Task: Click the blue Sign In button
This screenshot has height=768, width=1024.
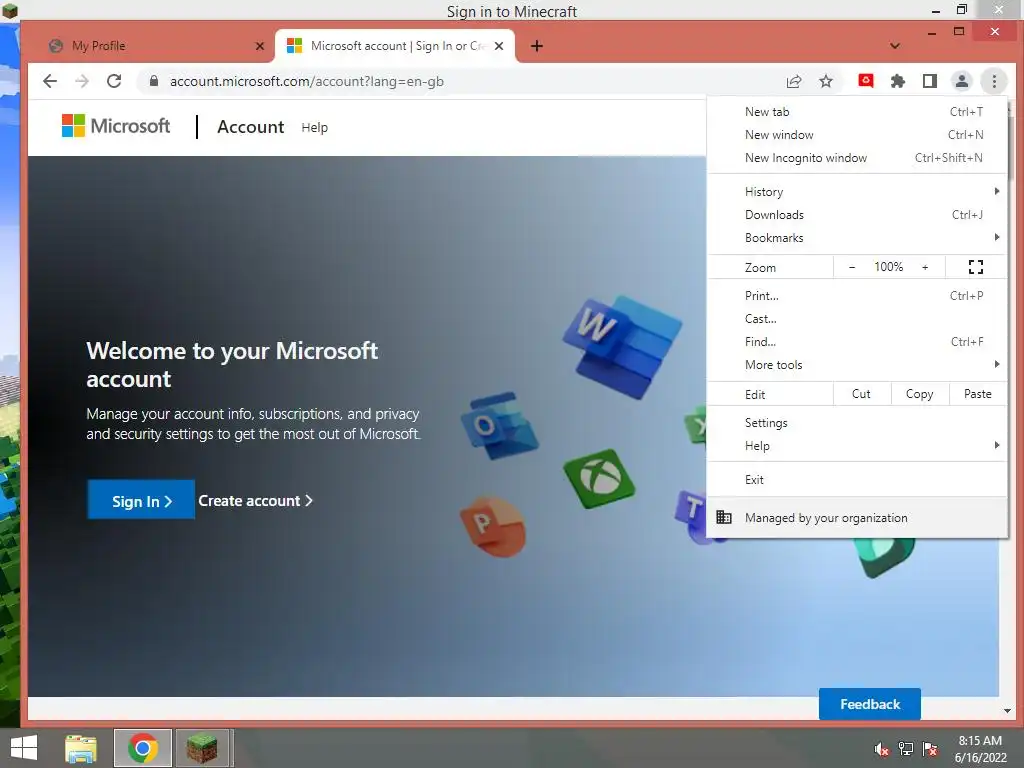Action: [x=141, y=500]
